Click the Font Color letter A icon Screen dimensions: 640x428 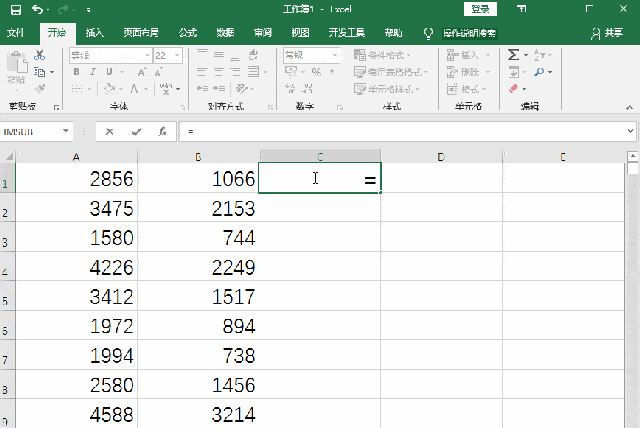[x=134, y=89]
